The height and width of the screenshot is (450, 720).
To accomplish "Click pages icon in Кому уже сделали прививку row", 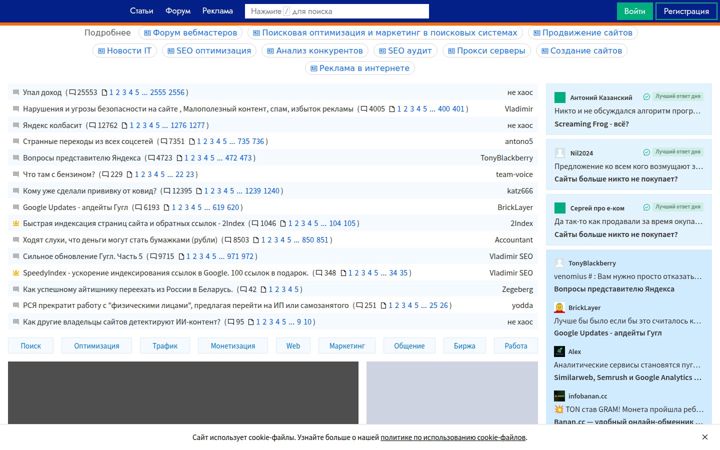I will tap(199, 191).
